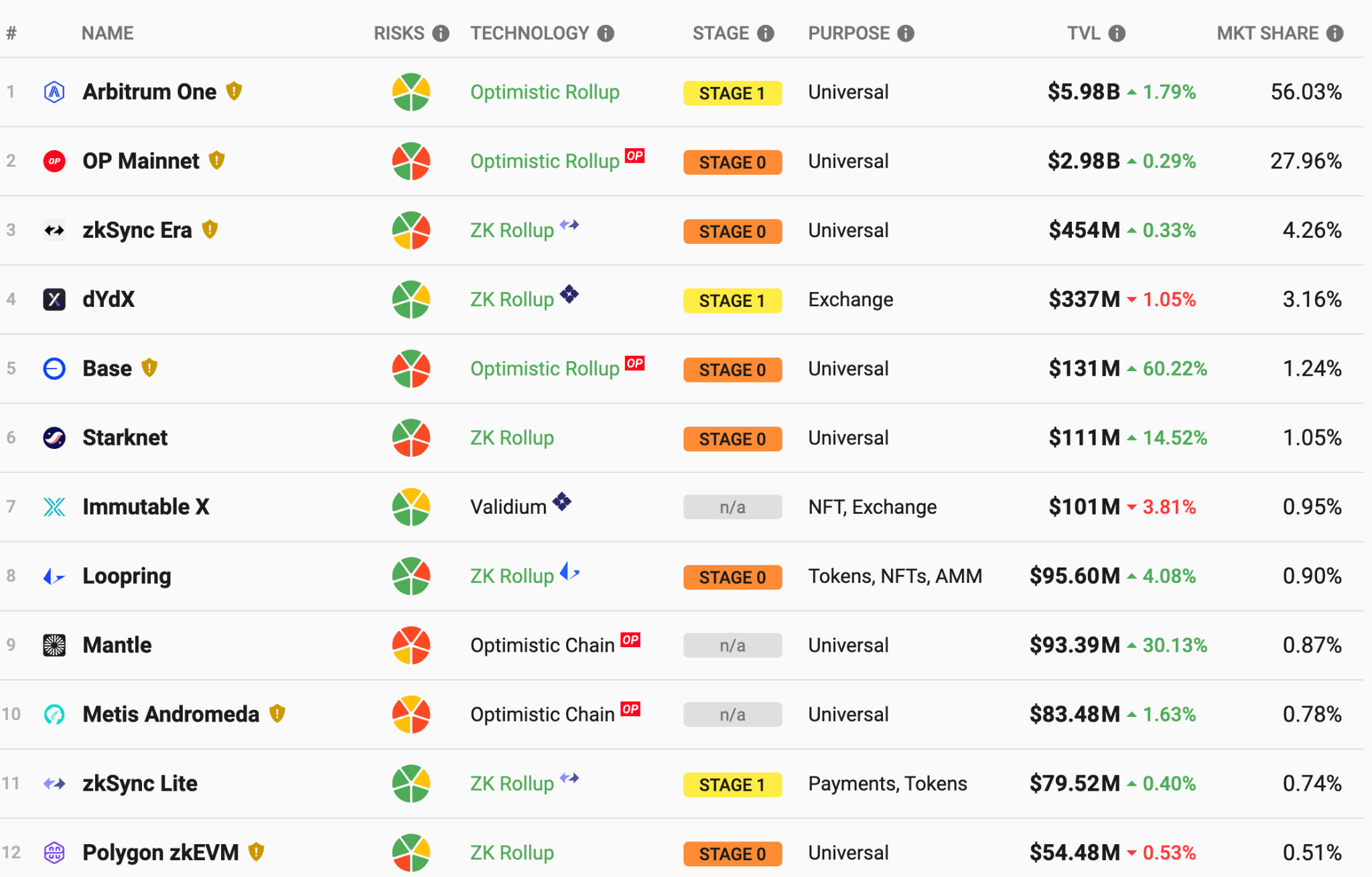This screenshot has height=877, width=1372.
Task: Click the Purpose column info icon
Action: point(906,33)
